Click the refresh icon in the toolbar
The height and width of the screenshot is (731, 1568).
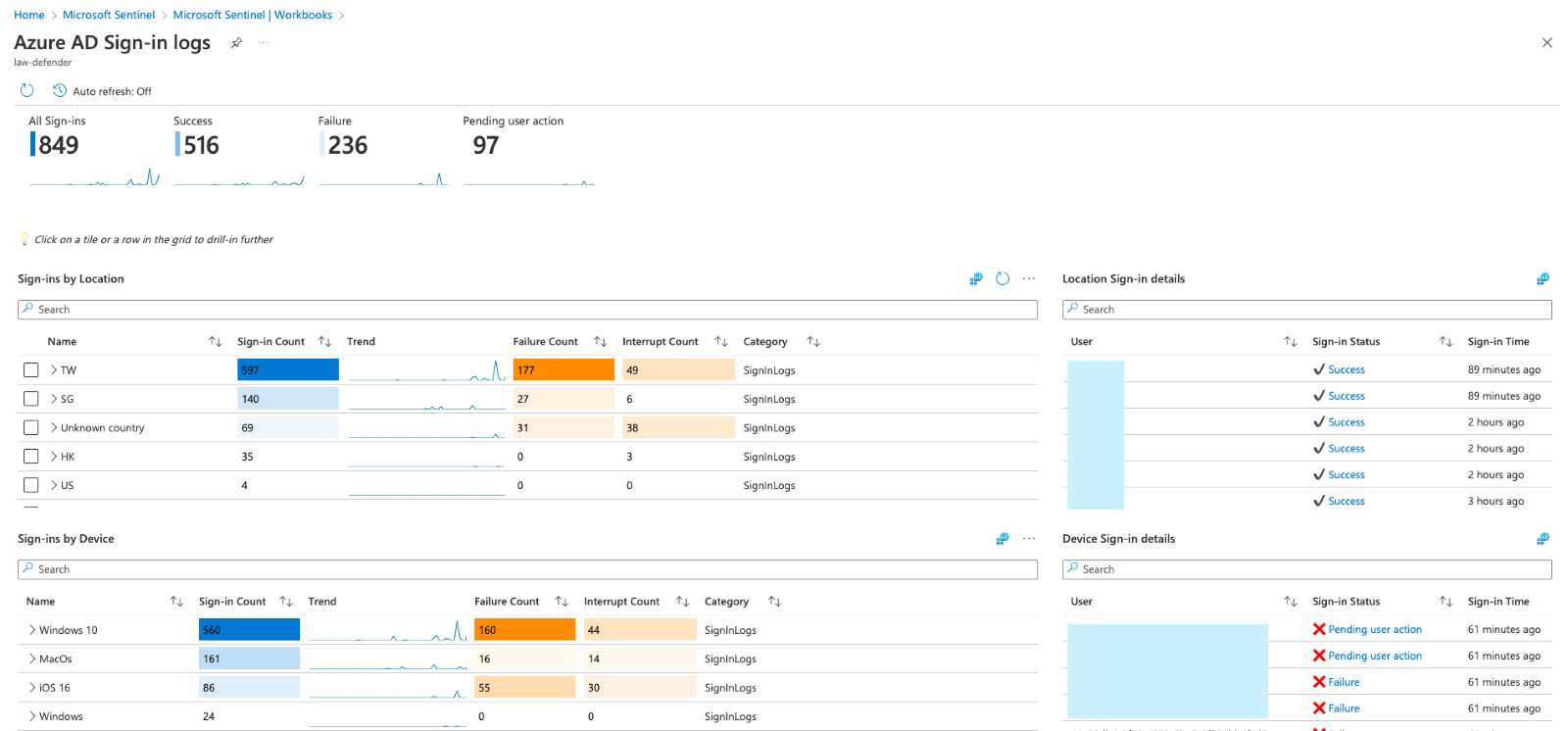pos(27,90)
